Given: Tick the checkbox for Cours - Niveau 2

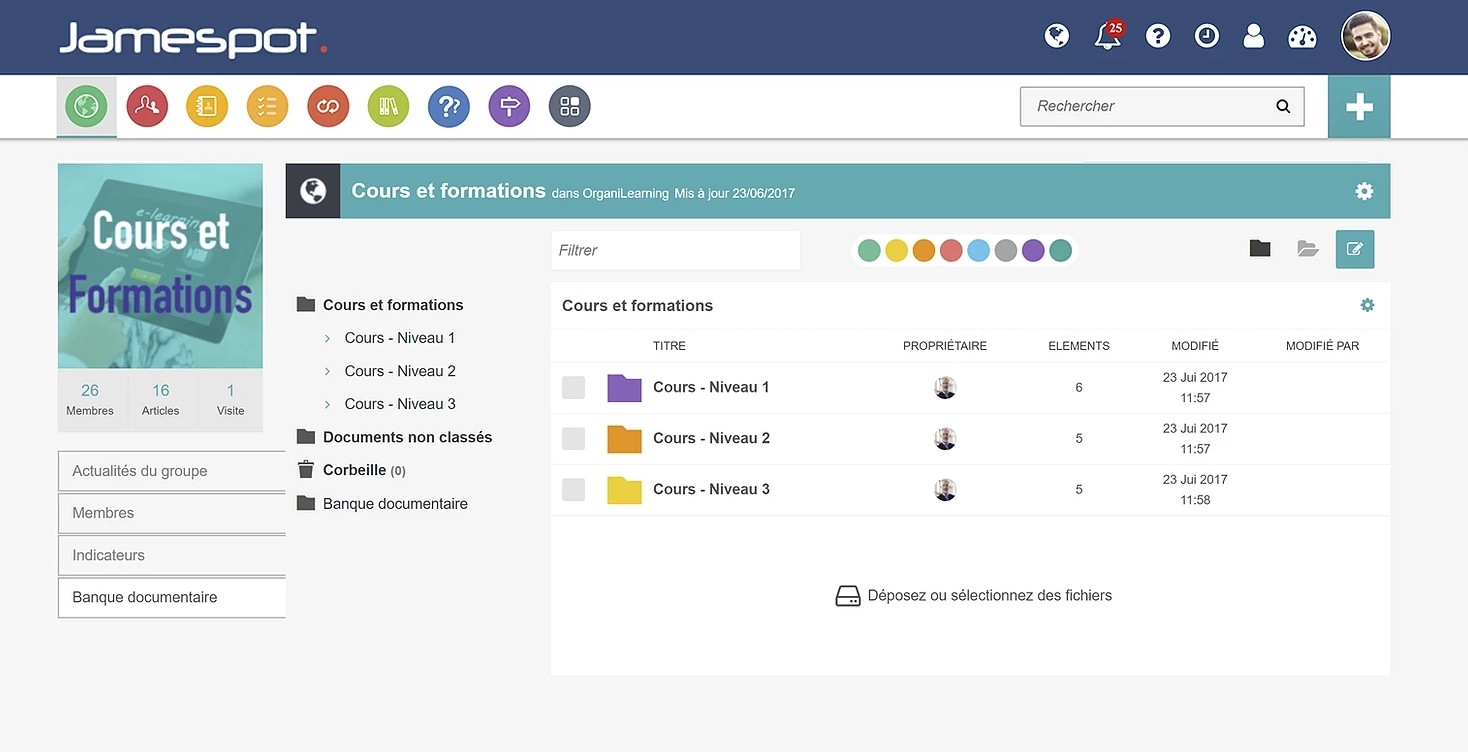Looking at the screenshot, I should 573,438.
